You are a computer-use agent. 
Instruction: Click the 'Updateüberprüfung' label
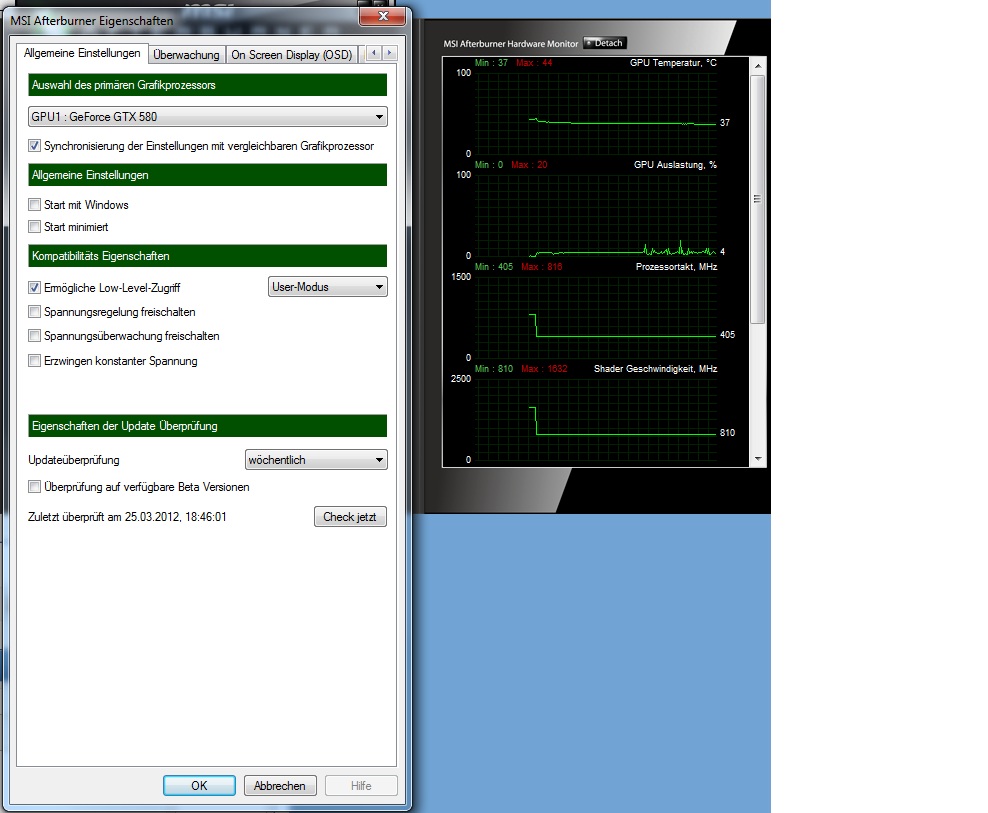pos(74,460)
